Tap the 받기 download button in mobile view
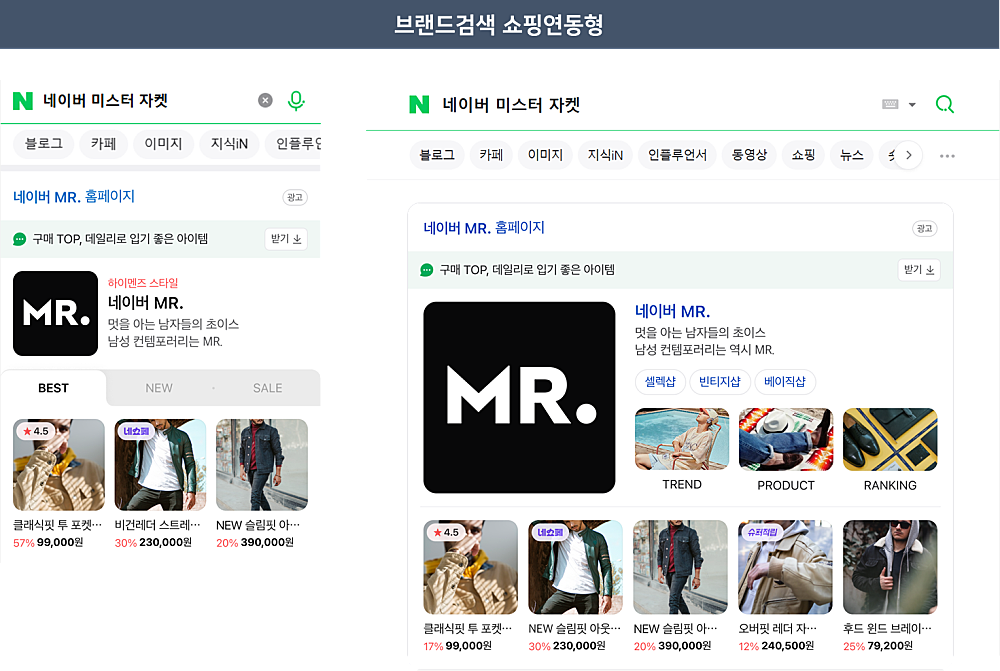The width and height of the screenshot is (1000, 671). tap(286, 239)
